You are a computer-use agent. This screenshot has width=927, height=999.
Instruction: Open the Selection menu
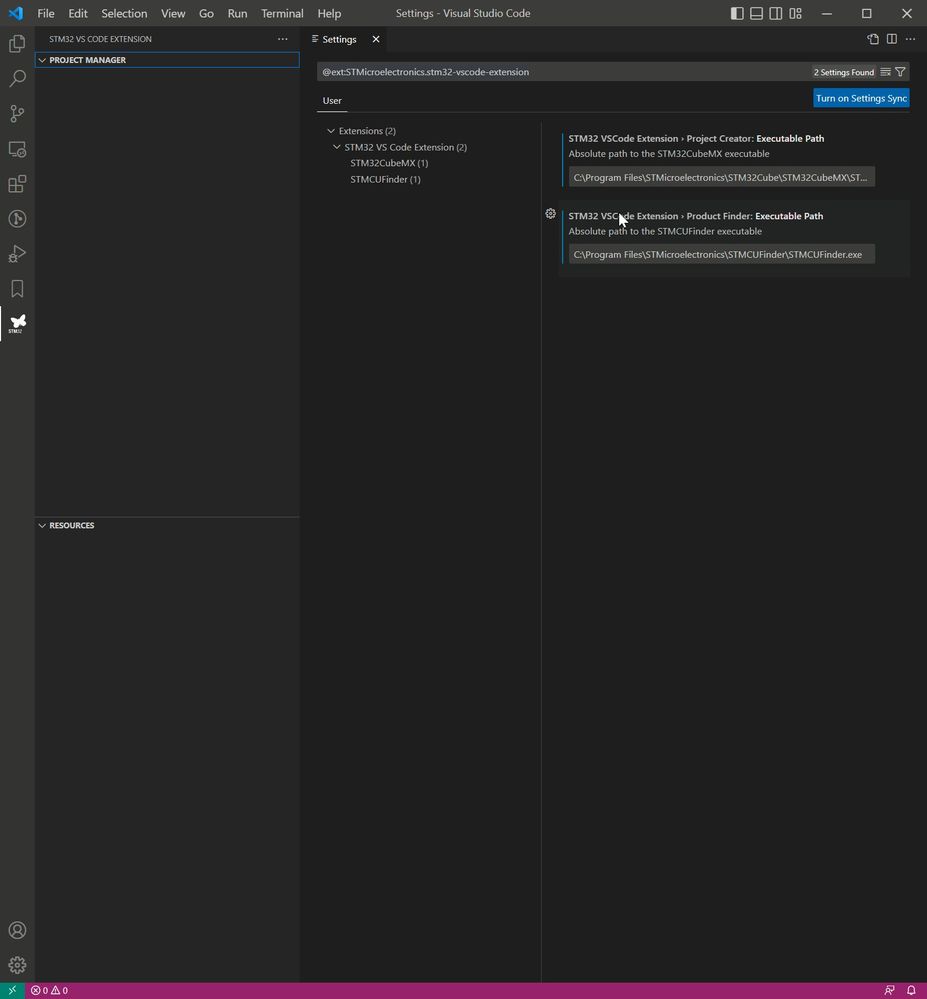click(124, 13)
